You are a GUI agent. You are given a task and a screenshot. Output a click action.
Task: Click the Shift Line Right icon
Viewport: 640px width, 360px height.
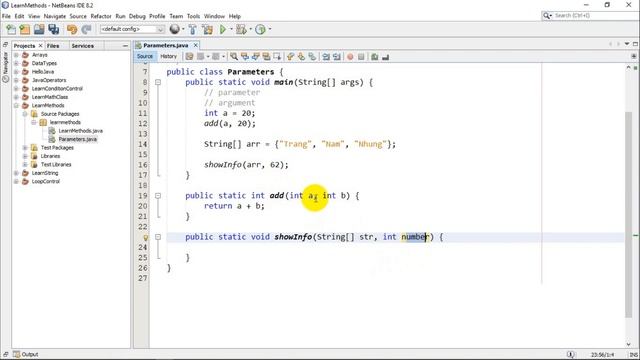pos(337,57)
